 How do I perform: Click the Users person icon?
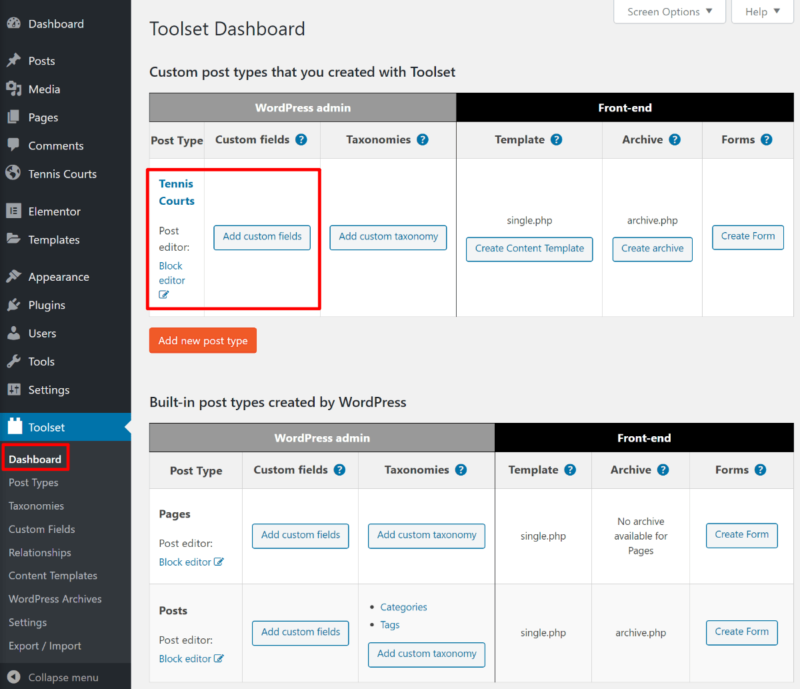(x=14, y=333)
